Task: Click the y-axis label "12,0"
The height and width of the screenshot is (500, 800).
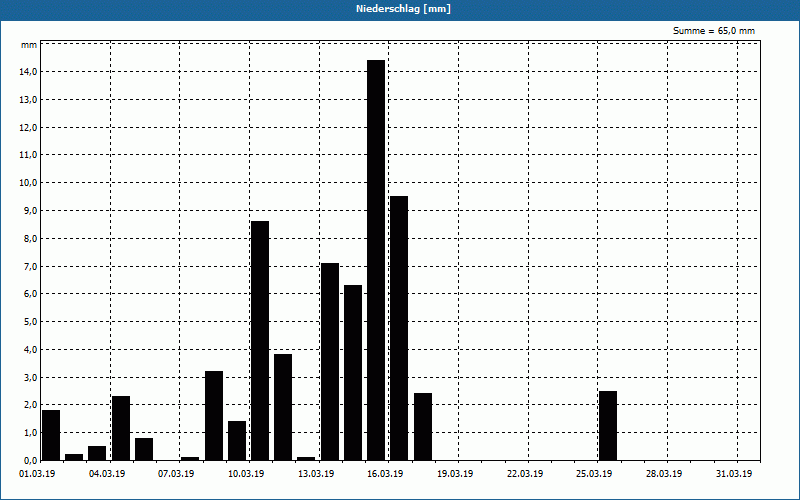Action: pyautogui.click(x=29, y=128)
